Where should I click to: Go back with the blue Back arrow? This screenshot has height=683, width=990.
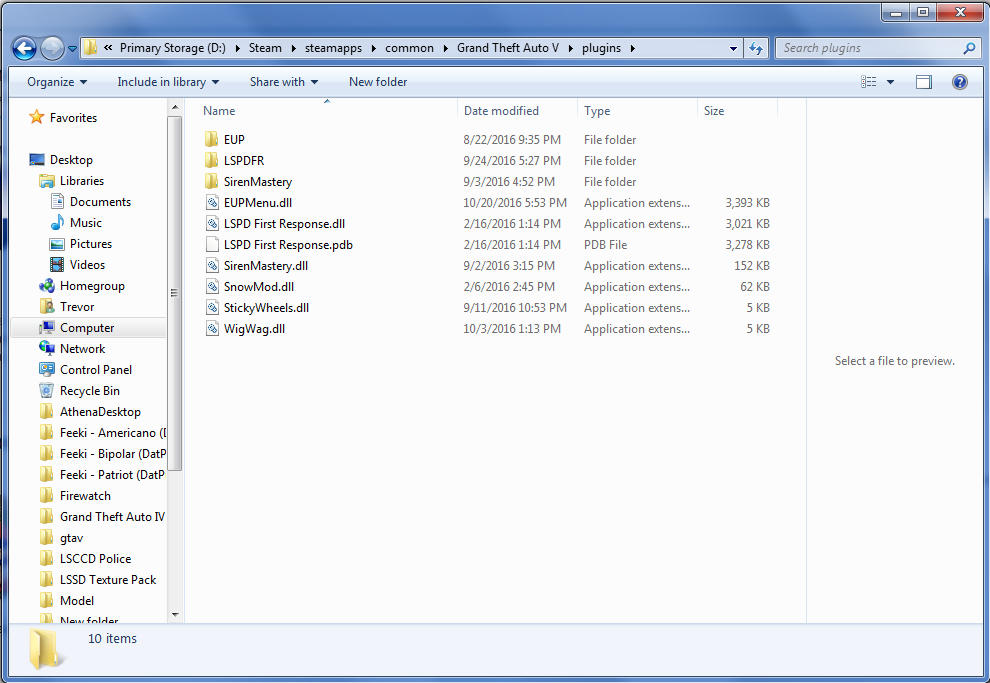[x=25, y=48]
